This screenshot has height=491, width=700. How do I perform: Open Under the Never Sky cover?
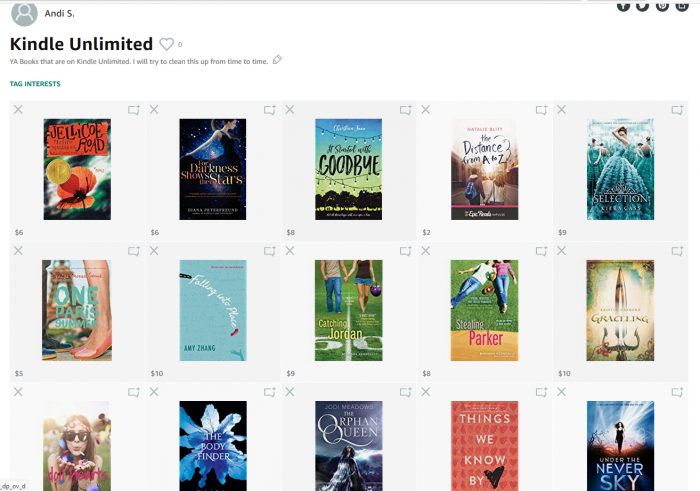620,445
